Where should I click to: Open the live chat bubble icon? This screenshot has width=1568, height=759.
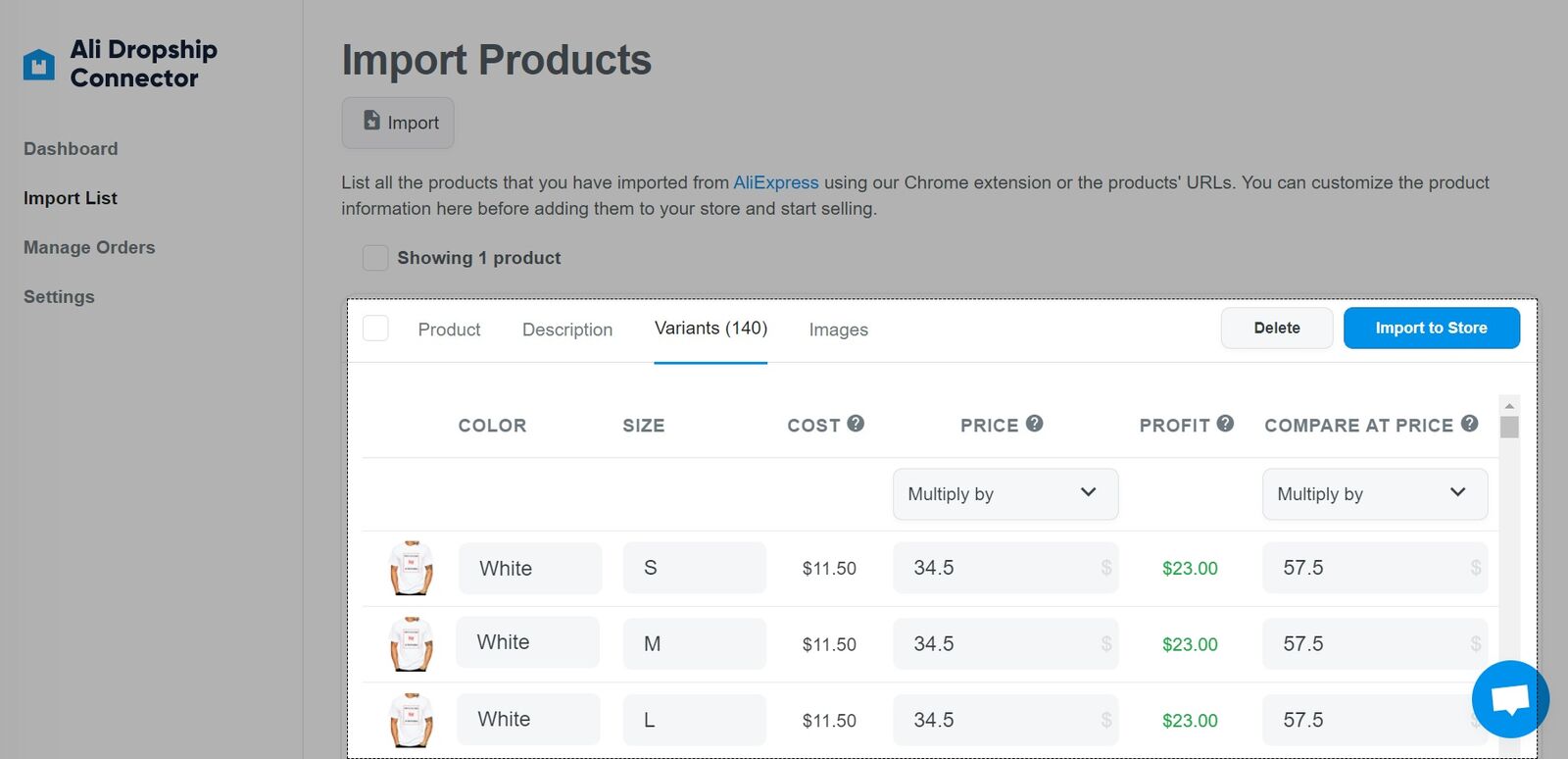point(1509,699)
